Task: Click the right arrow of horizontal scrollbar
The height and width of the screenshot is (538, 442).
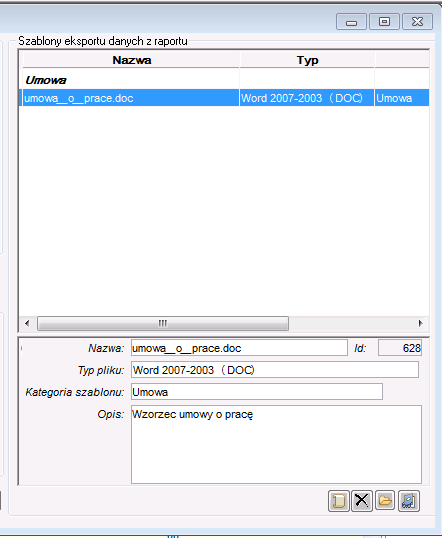Action: point(420,323)
